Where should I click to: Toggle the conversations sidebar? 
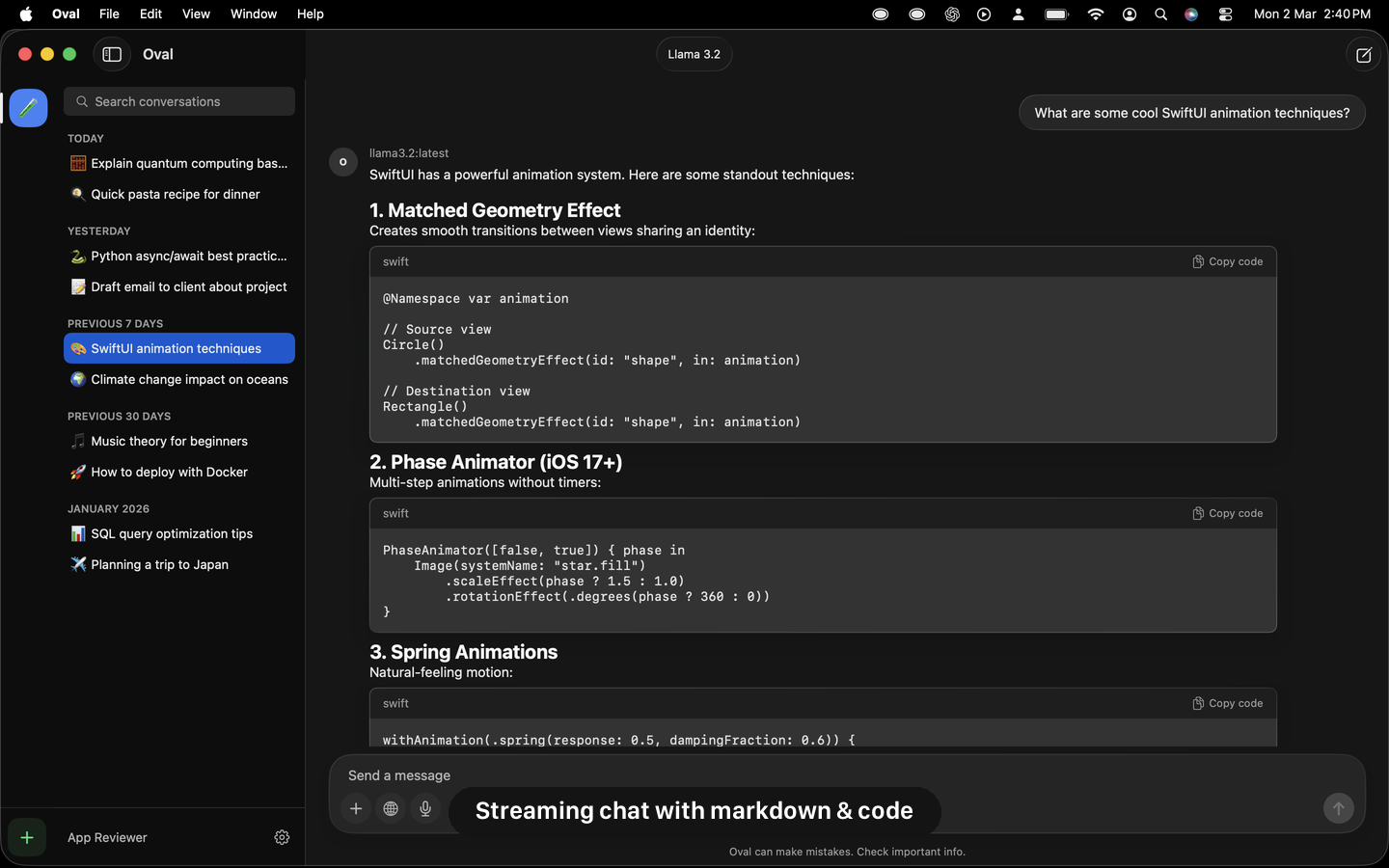click(111, 55)
